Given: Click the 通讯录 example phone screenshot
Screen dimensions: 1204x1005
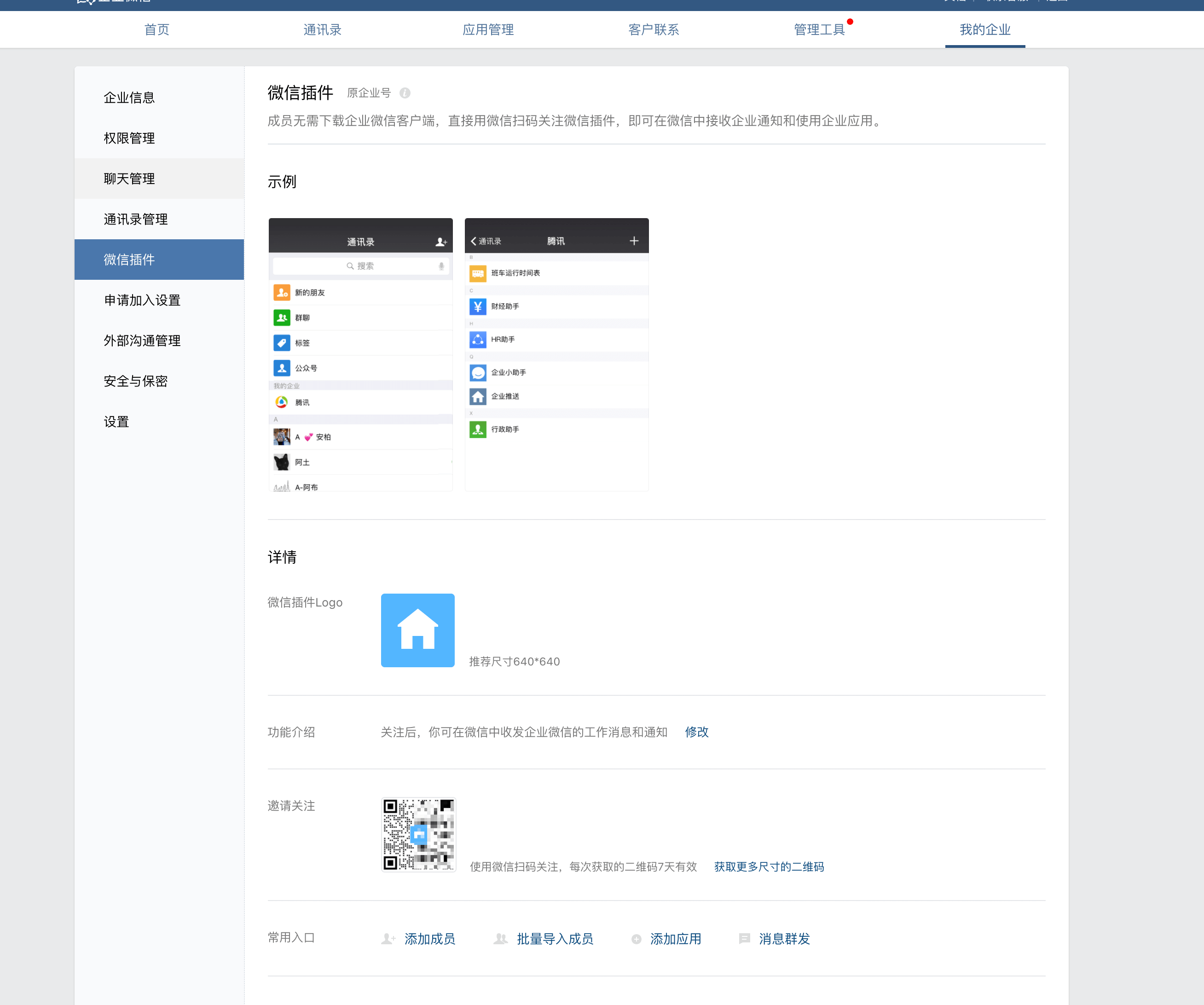Looking at the screenshot, I should [x=361, y=354].
